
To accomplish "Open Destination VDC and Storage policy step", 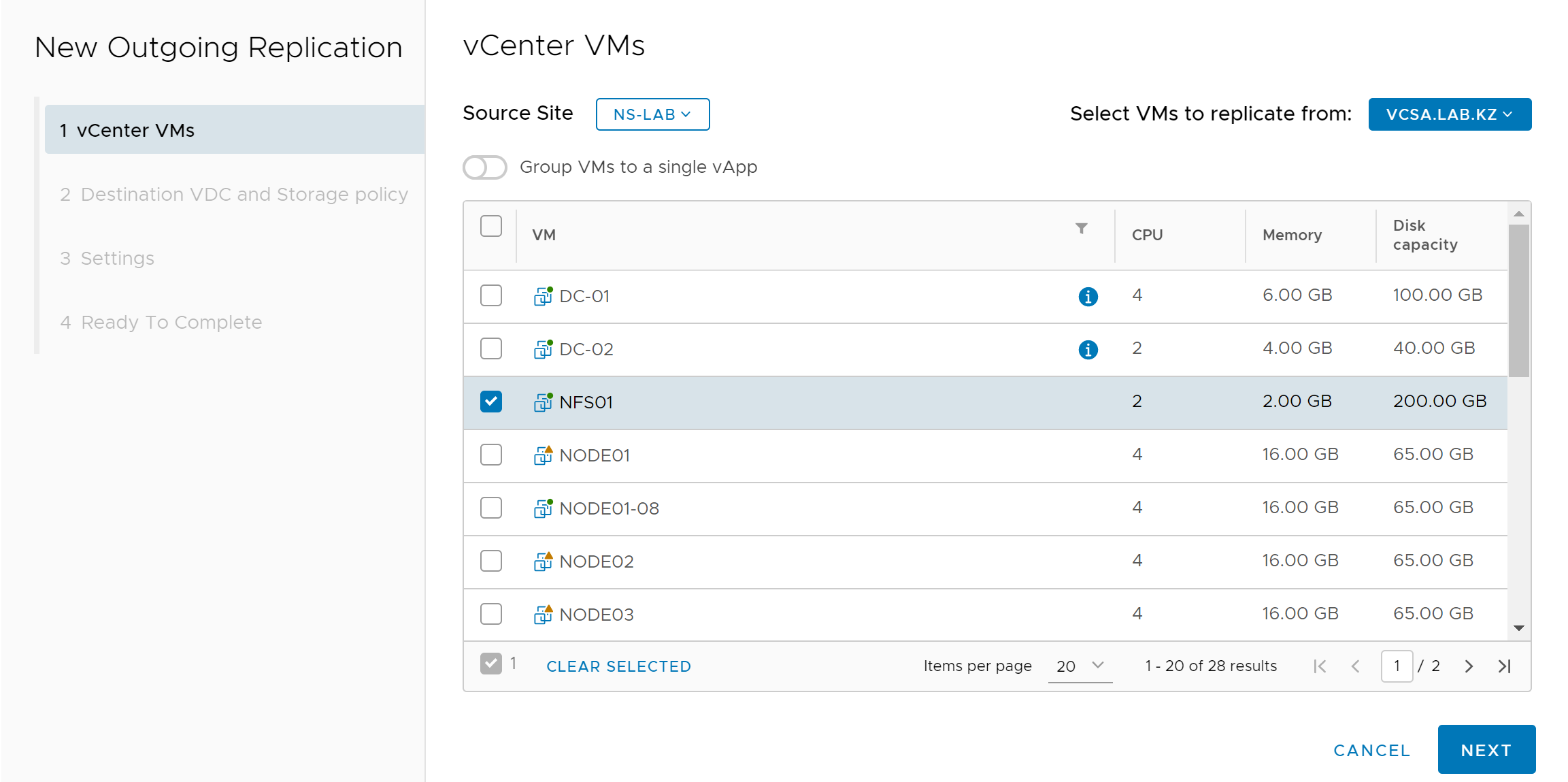I will pos(234,195).
